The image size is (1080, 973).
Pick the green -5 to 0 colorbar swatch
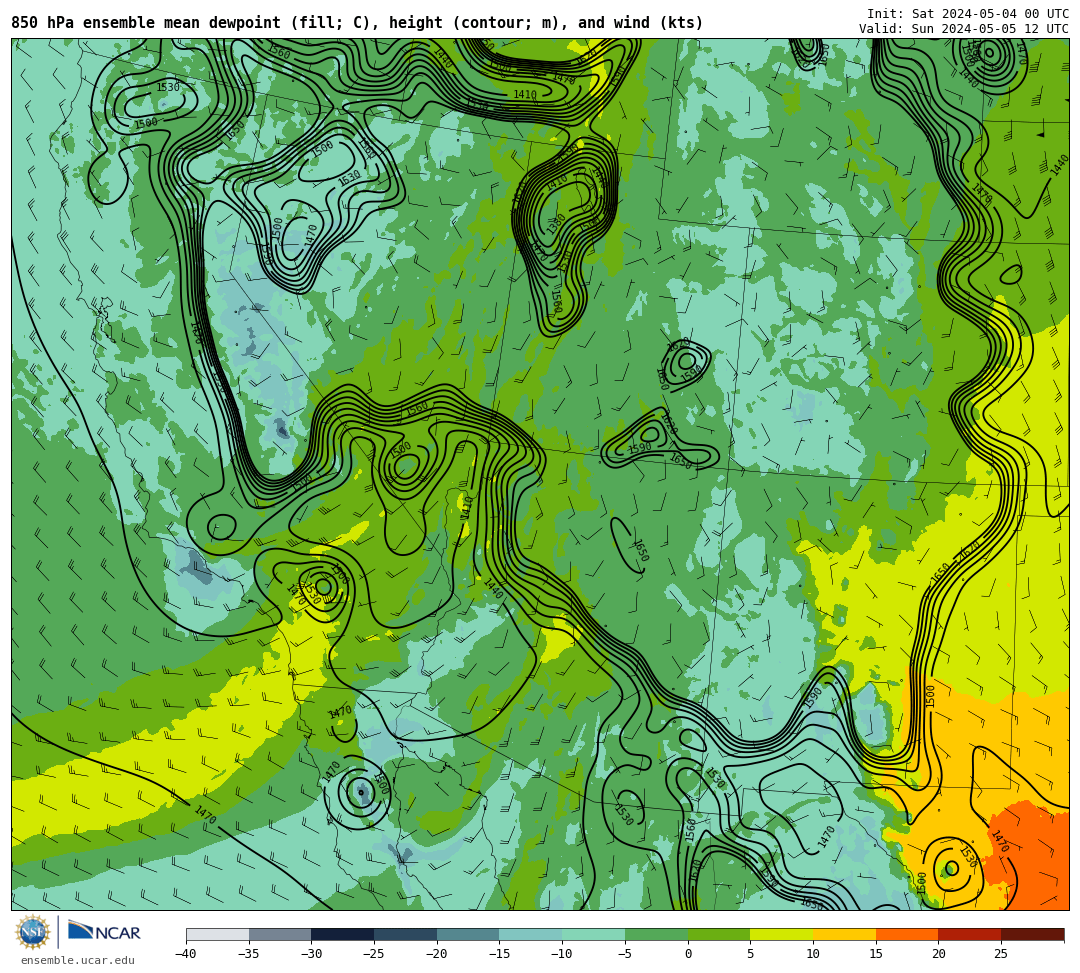[656, 934]
